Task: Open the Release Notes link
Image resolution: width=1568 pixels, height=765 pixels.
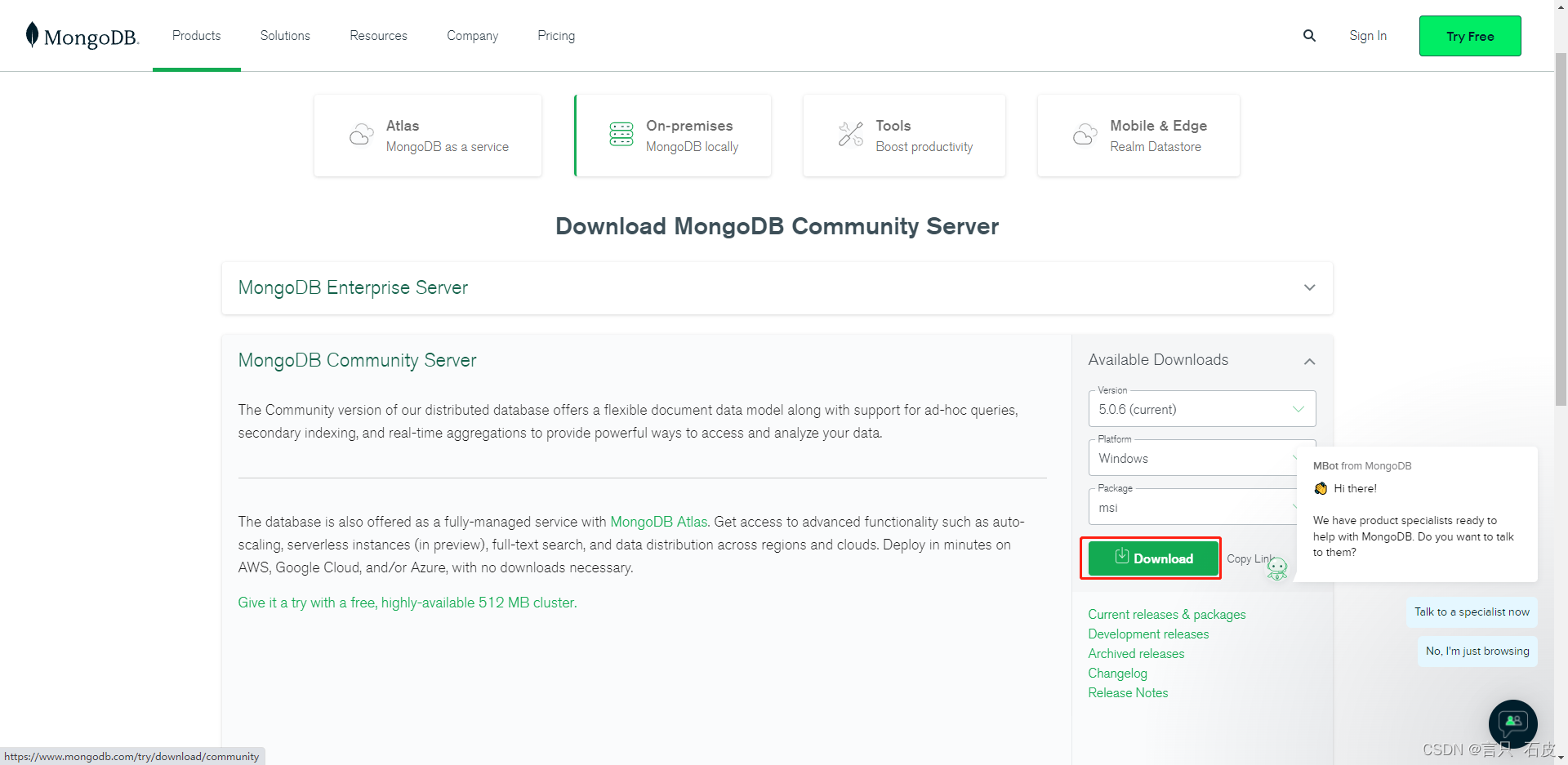Action: click(1128, 693)
